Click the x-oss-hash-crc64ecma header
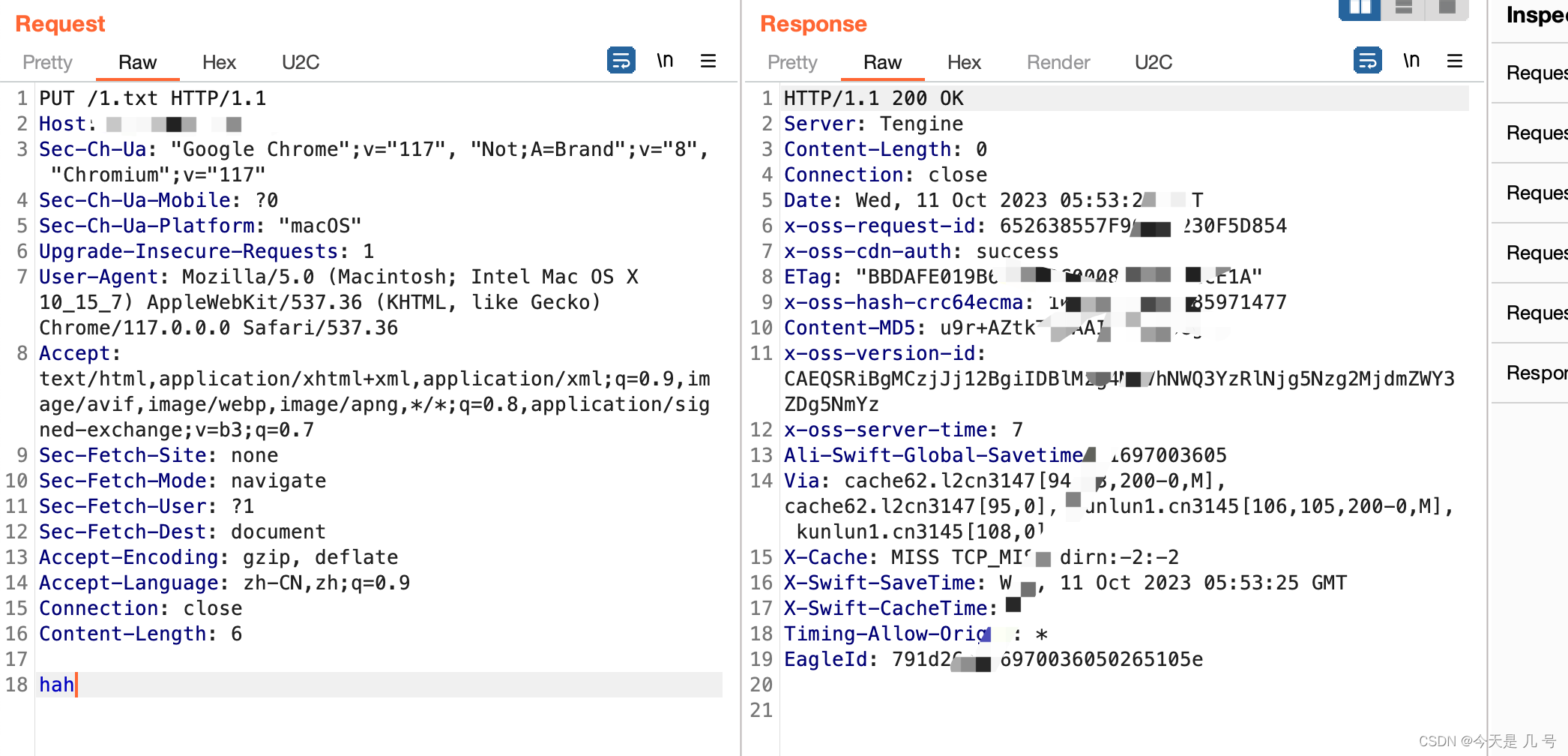Viewport: 1568px width, 756px height. coord(1036,302)
